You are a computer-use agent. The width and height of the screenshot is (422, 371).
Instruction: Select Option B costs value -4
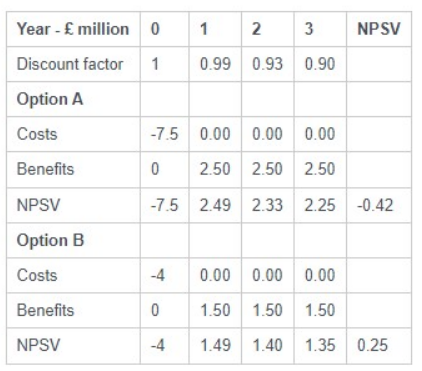coord(165,276)
